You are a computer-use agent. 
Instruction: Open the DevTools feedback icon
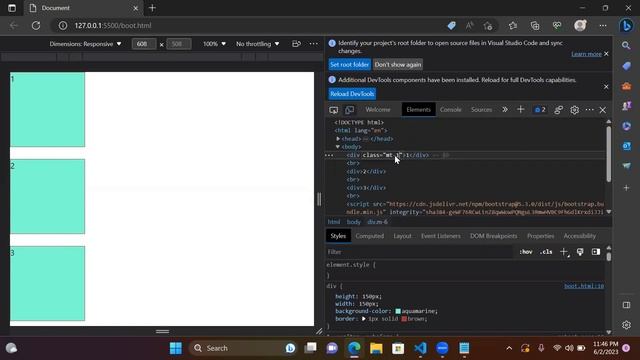(x=558, y=110)
